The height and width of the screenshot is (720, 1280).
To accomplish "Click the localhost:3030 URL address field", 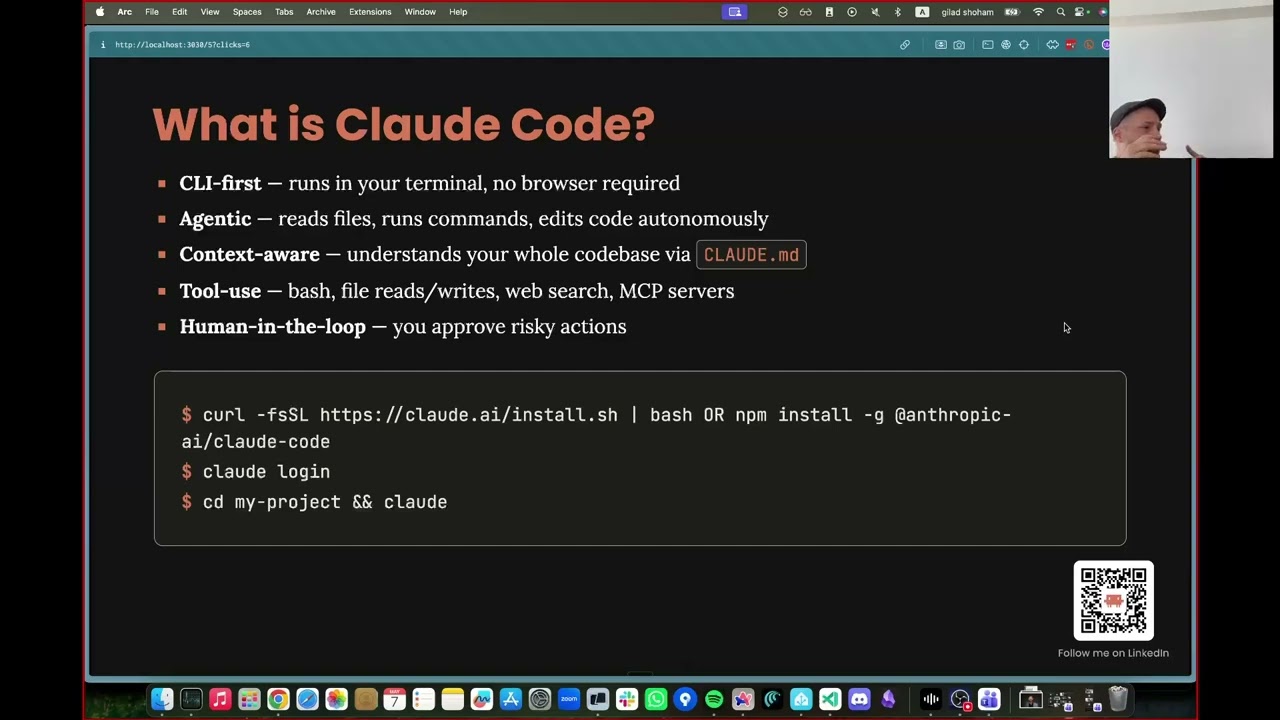I will [182, 45].
